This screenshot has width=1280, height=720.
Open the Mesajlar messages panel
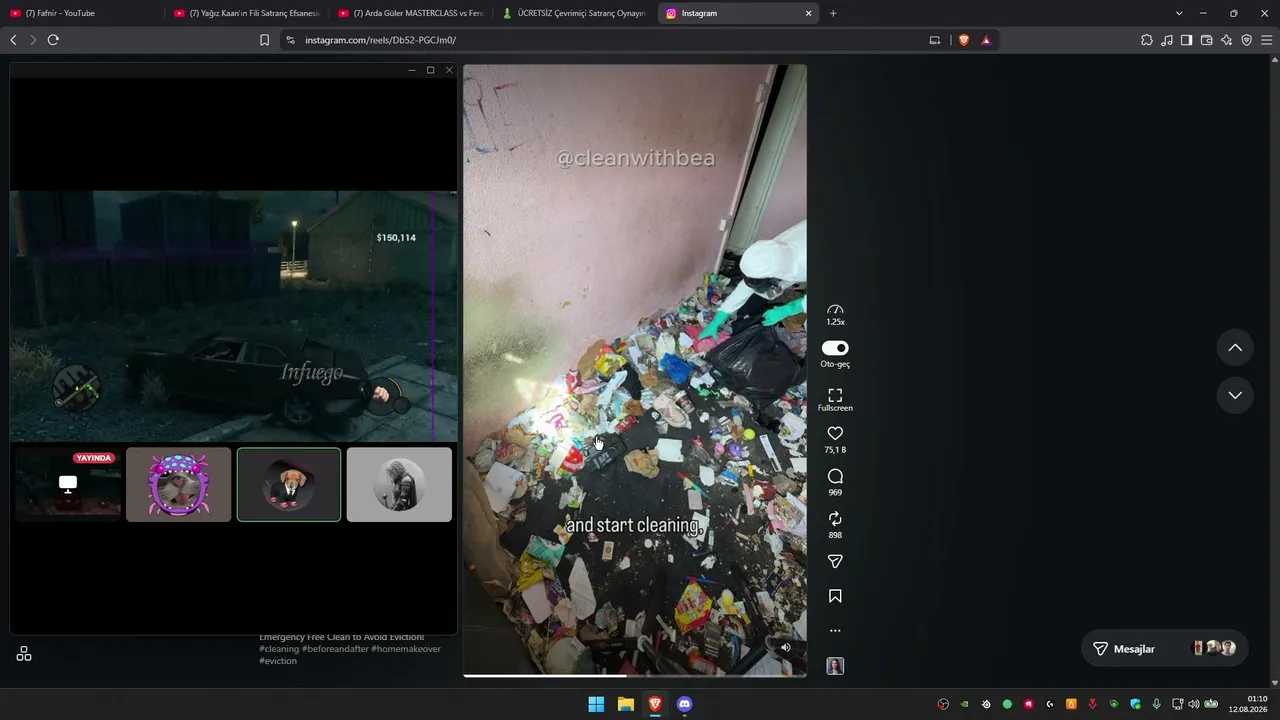[x=1165, y=648]
